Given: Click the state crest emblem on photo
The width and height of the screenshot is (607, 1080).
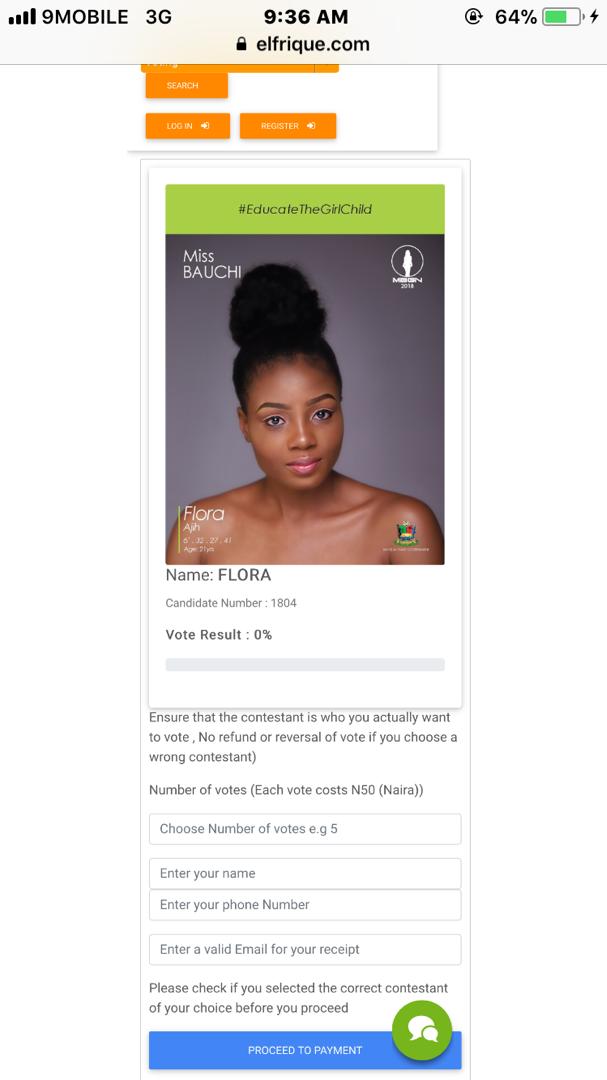Looking at the screenshot, I should (407, 534).
